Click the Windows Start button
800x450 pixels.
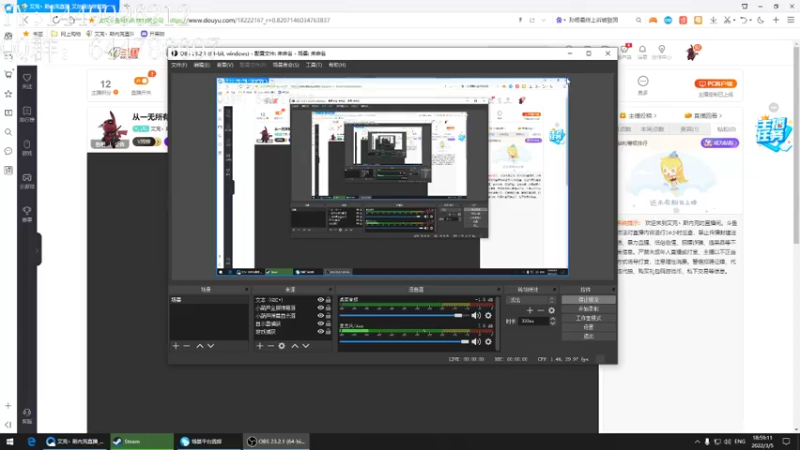[10, 441]
